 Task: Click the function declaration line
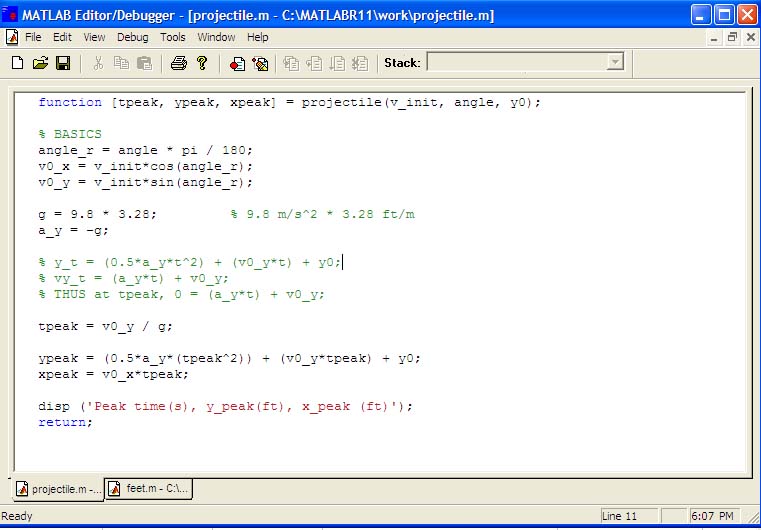coord(289,102)
